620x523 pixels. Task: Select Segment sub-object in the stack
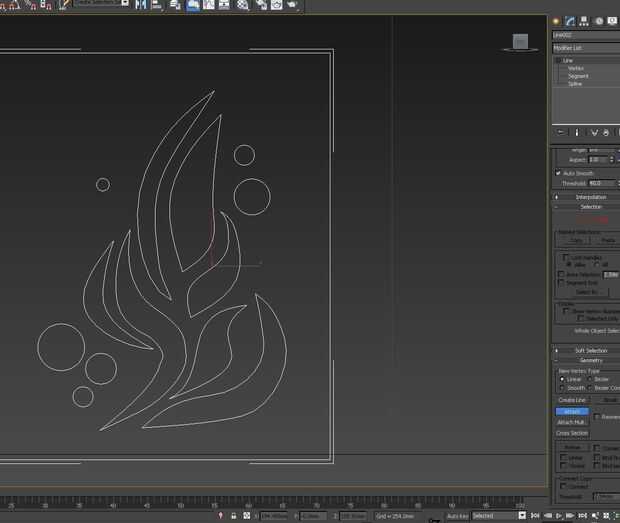[578, 76]
